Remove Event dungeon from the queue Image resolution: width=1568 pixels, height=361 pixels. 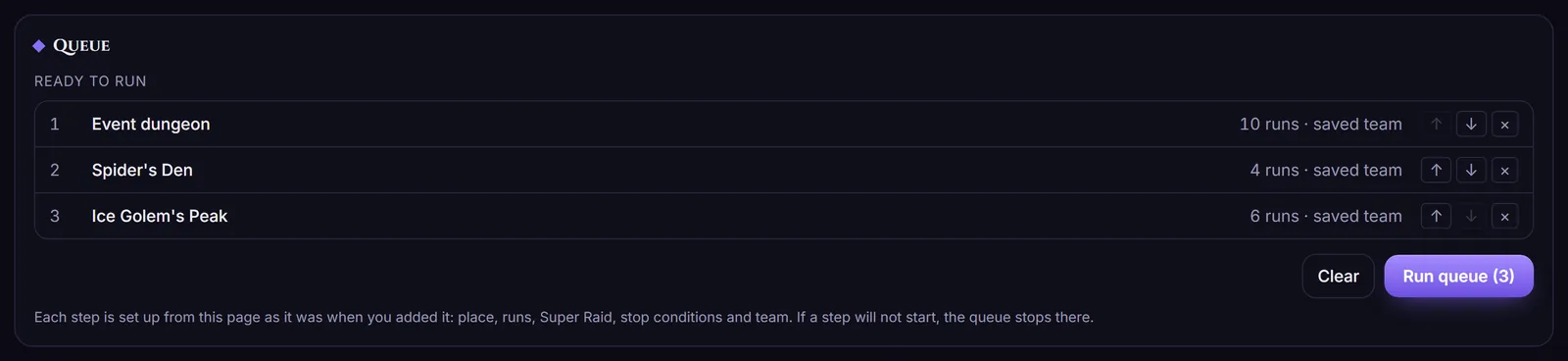coord(1505,125)
